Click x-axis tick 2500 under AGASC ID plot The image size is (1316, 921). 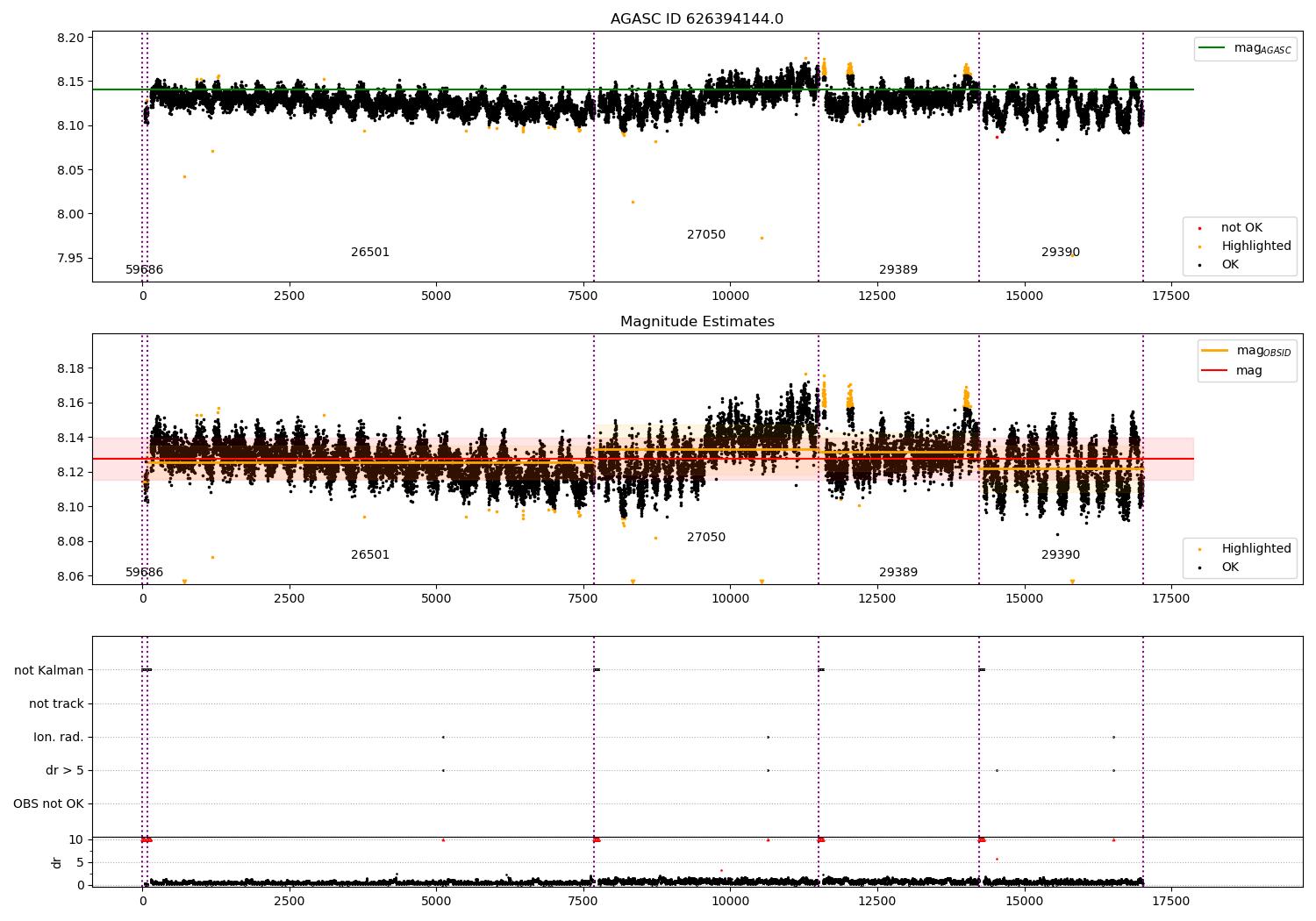tap(290, 296)
